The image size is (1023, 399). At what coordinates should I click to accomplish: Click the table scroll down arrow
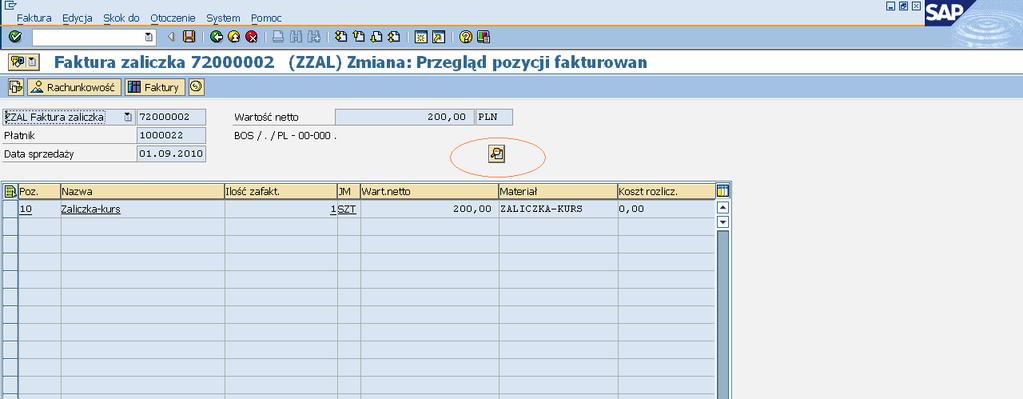pyautogui.click(x=723, y=222)
